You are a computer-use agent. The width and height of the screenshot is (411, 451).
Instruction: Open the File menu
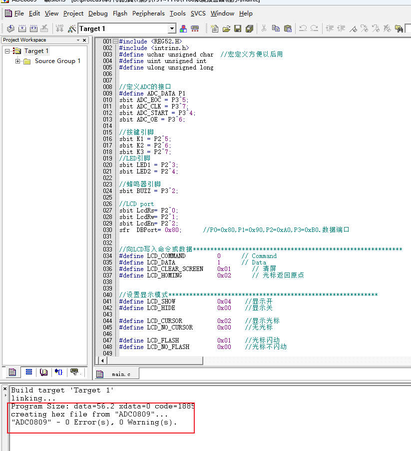[19, 13]
